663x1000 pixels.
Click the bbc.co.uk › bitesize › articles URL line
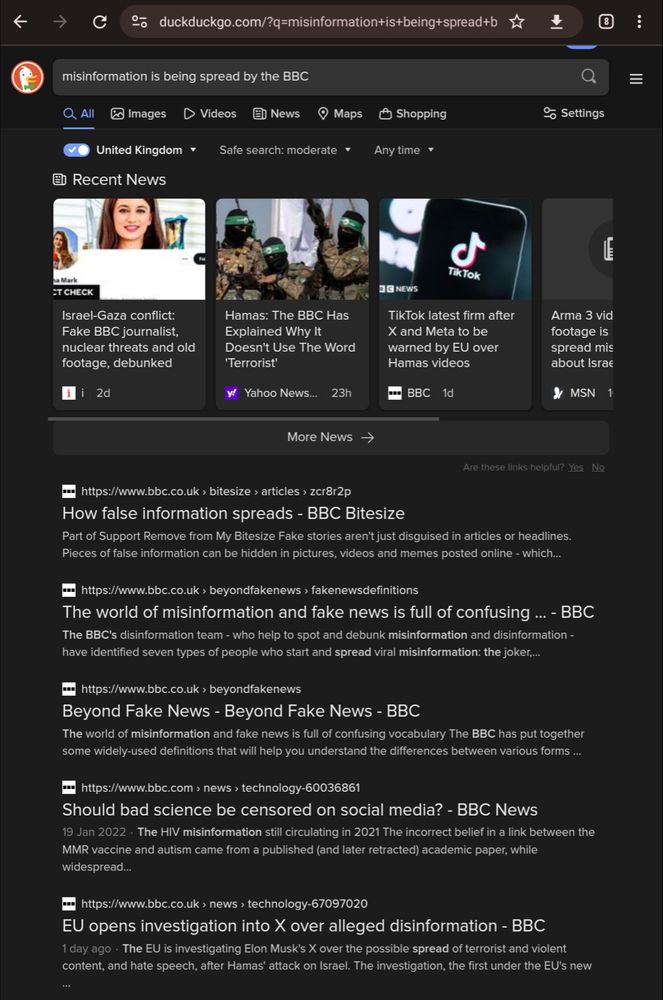[215, 491]
